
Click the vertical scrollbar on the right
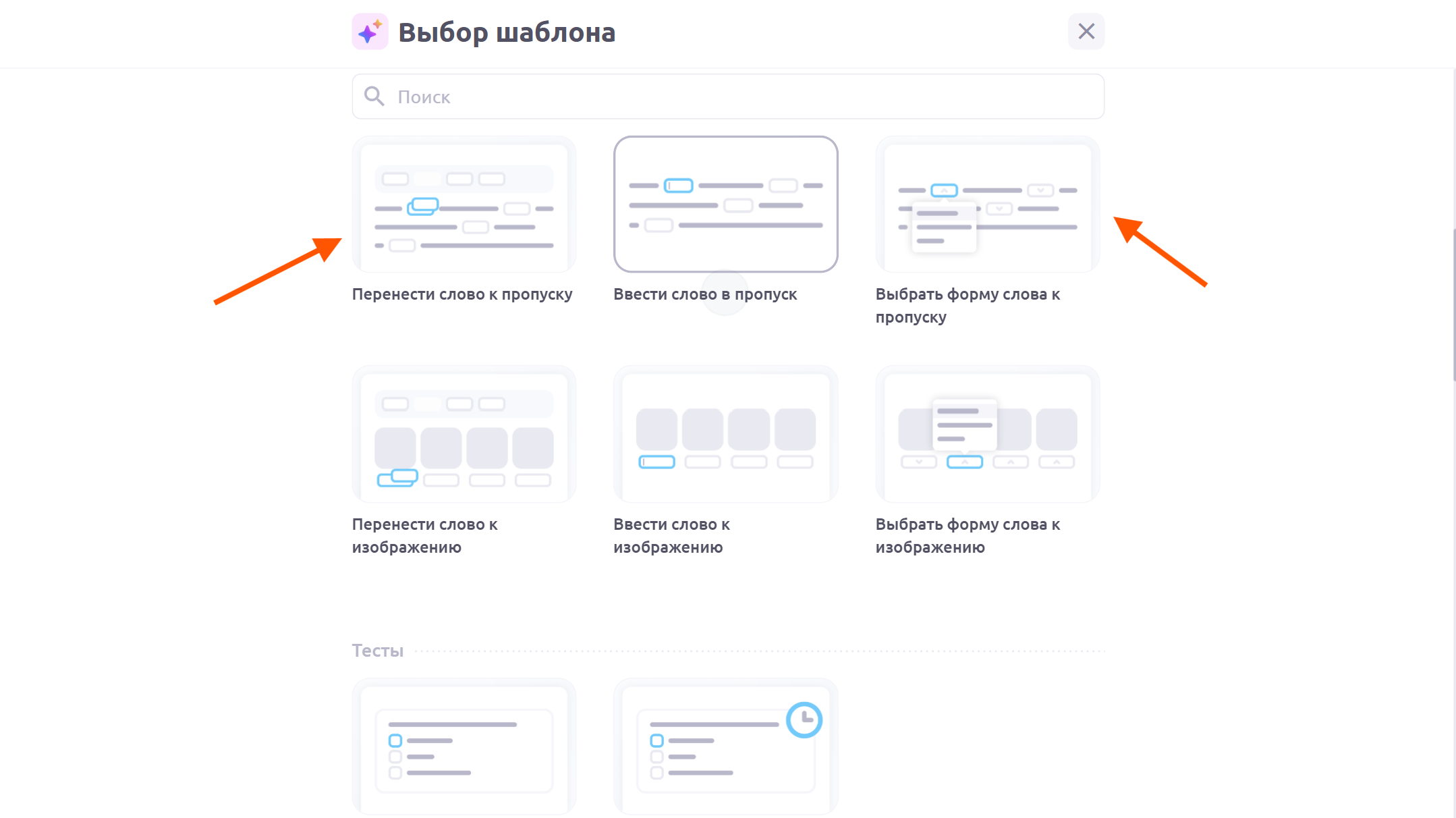1453,305
